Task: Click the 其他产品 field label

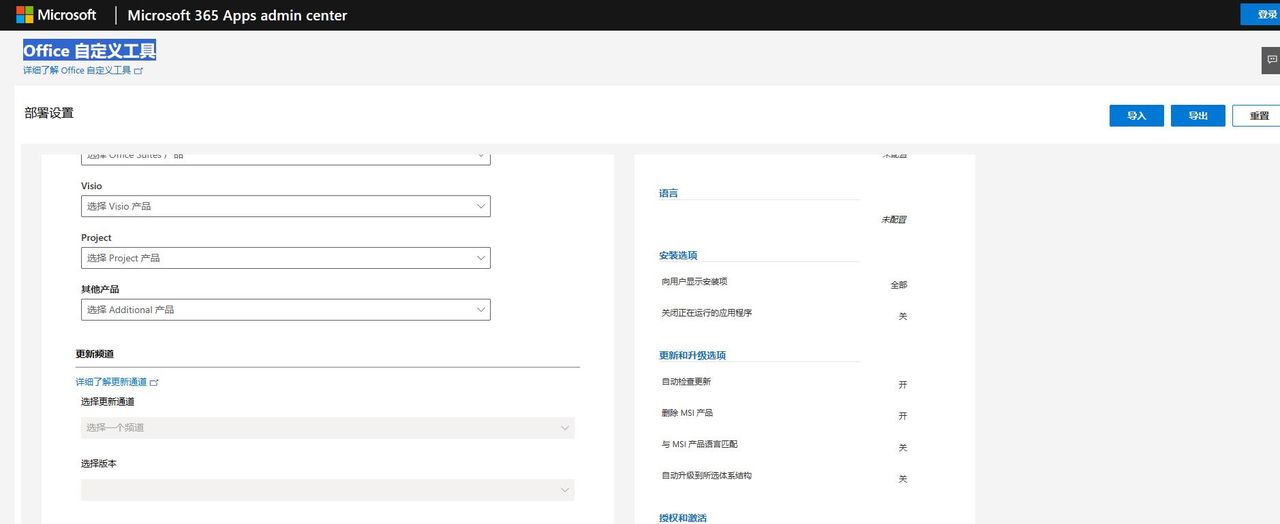Action: coord(100,289)
